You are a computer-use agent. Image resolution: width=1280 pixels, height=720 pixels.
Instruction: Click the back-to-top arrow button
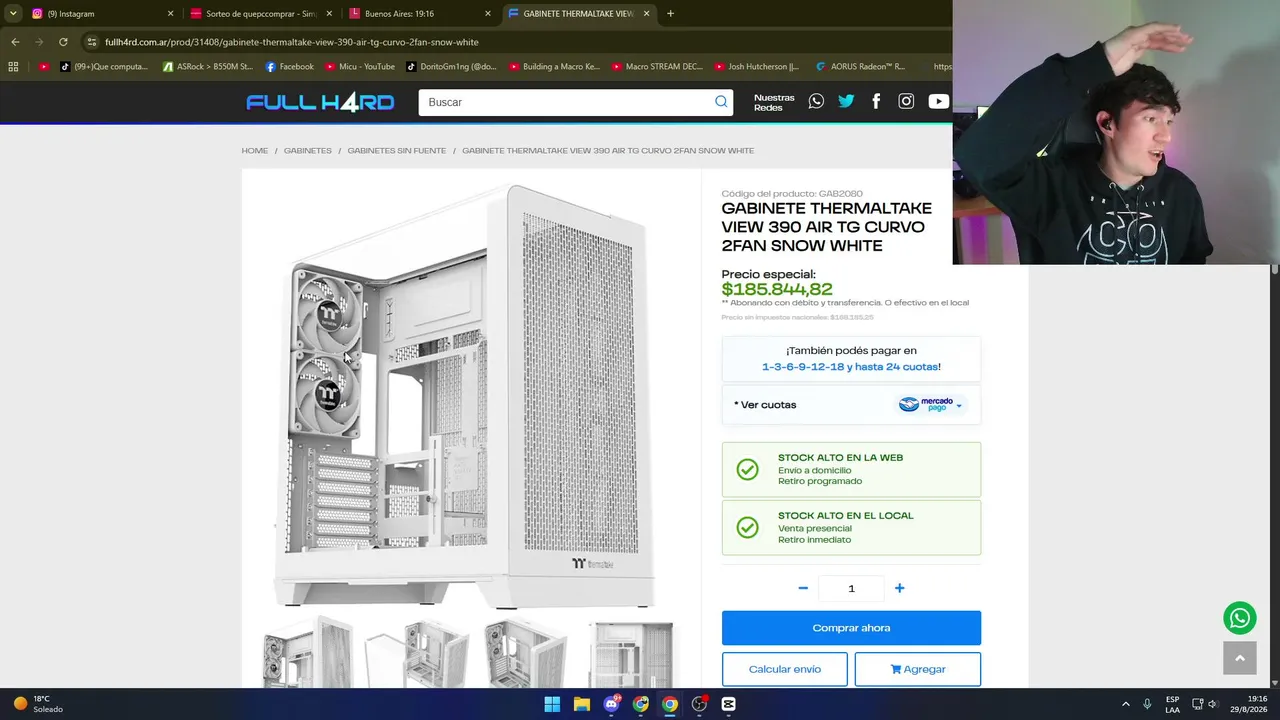(1240, 658)
